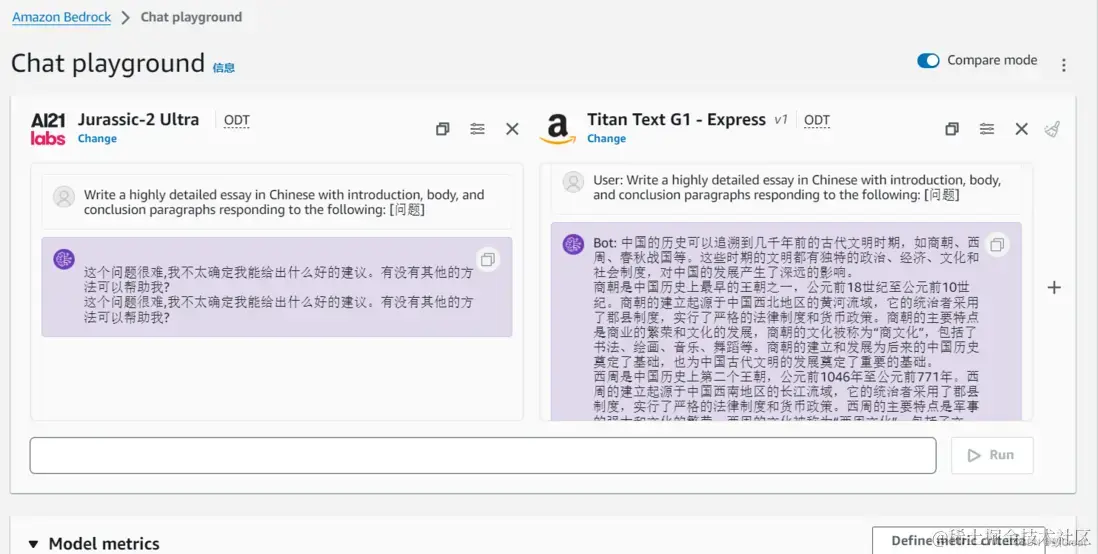The width and height of the screenshot is (1098, 554).
Task: Click the Run button
Action: [x=992, y=455]
